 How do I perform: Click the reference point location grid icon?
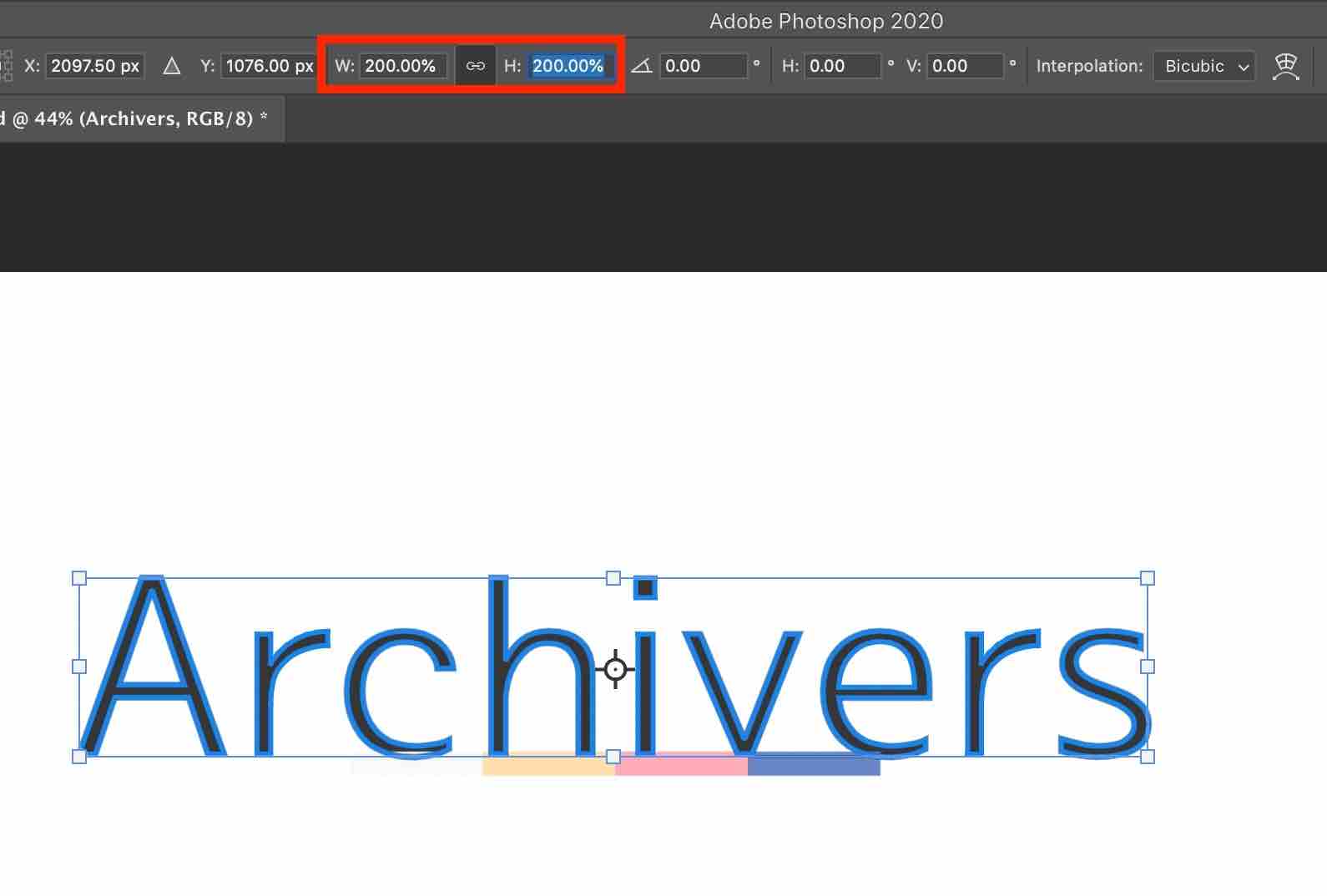click(x=5, y=66)
